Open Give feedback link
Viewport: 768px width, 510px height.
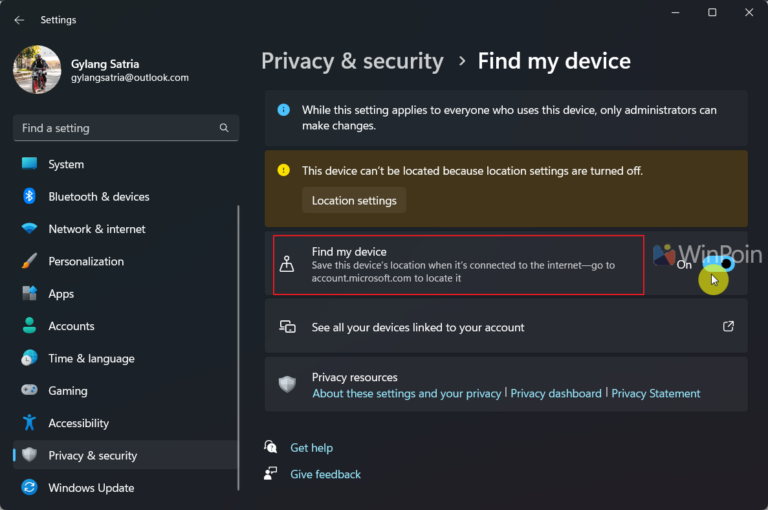click(326, 474)
